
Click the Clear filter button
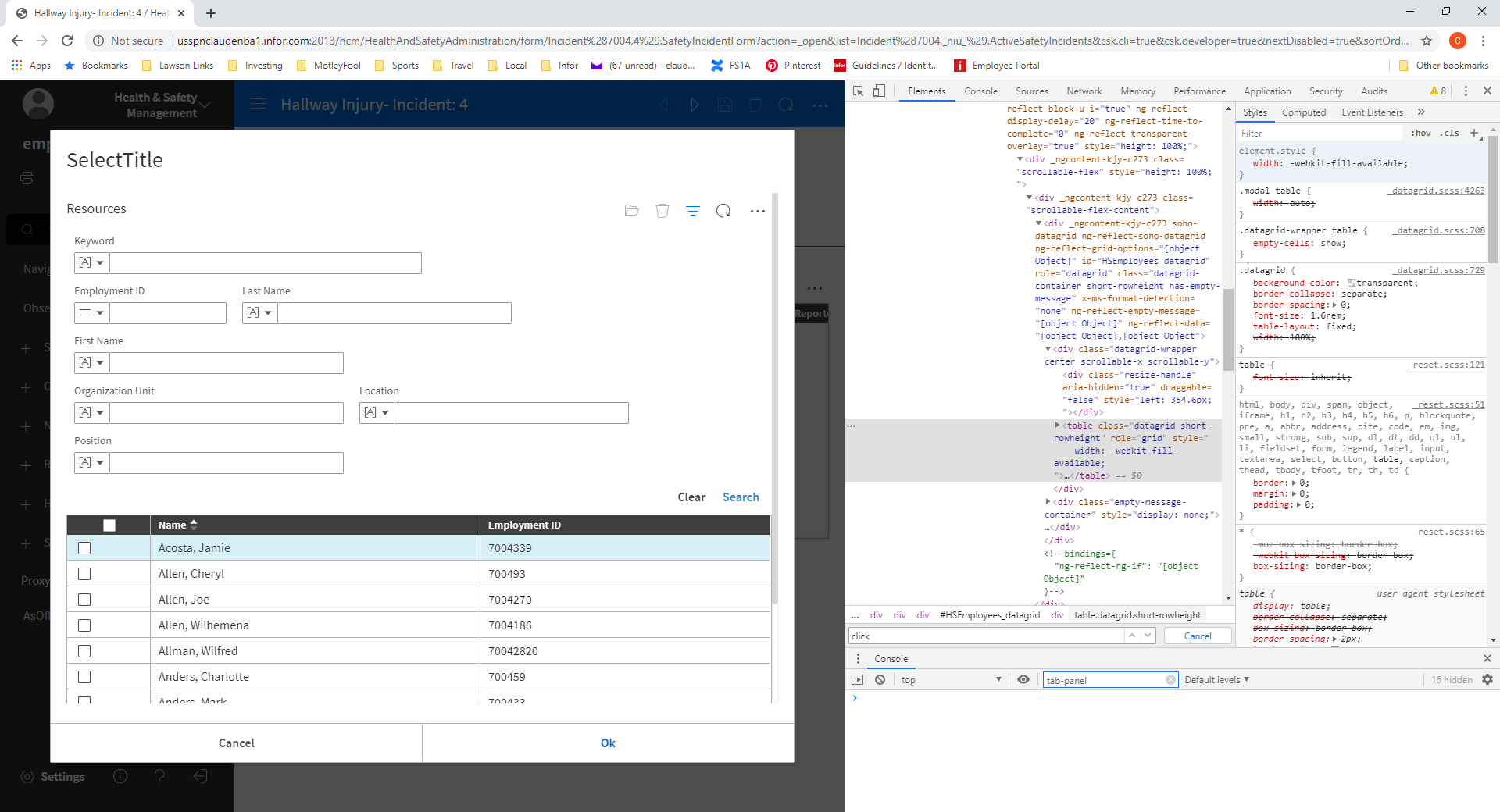coord(691,497)
